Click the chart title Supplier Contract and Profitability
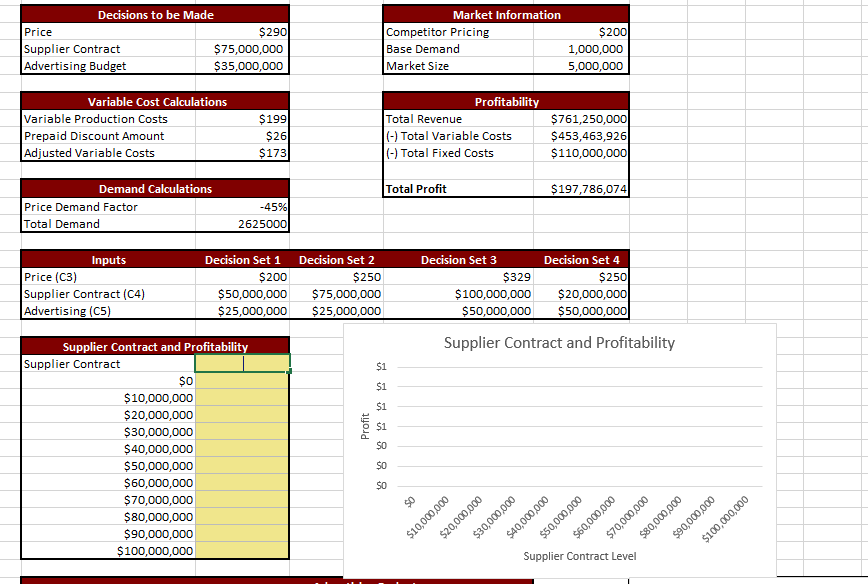Image resolution: width=868 pixels, height=584 pixels. pyautogui.click(x=559, y=343)
